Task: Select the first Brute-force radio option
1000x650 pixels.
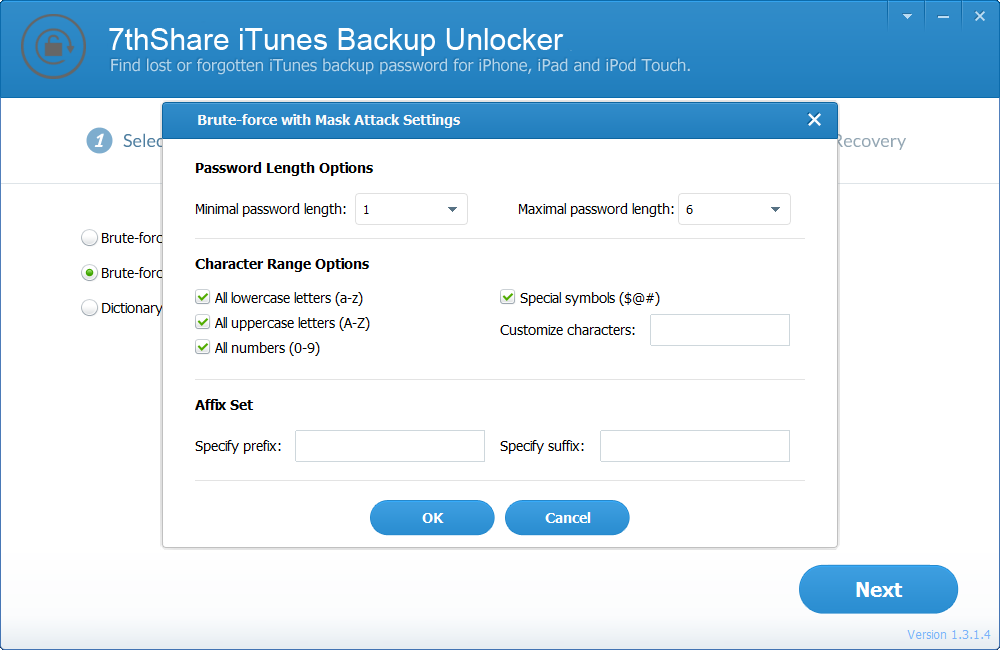Action: pyautogui.click(x=89, y=238)
